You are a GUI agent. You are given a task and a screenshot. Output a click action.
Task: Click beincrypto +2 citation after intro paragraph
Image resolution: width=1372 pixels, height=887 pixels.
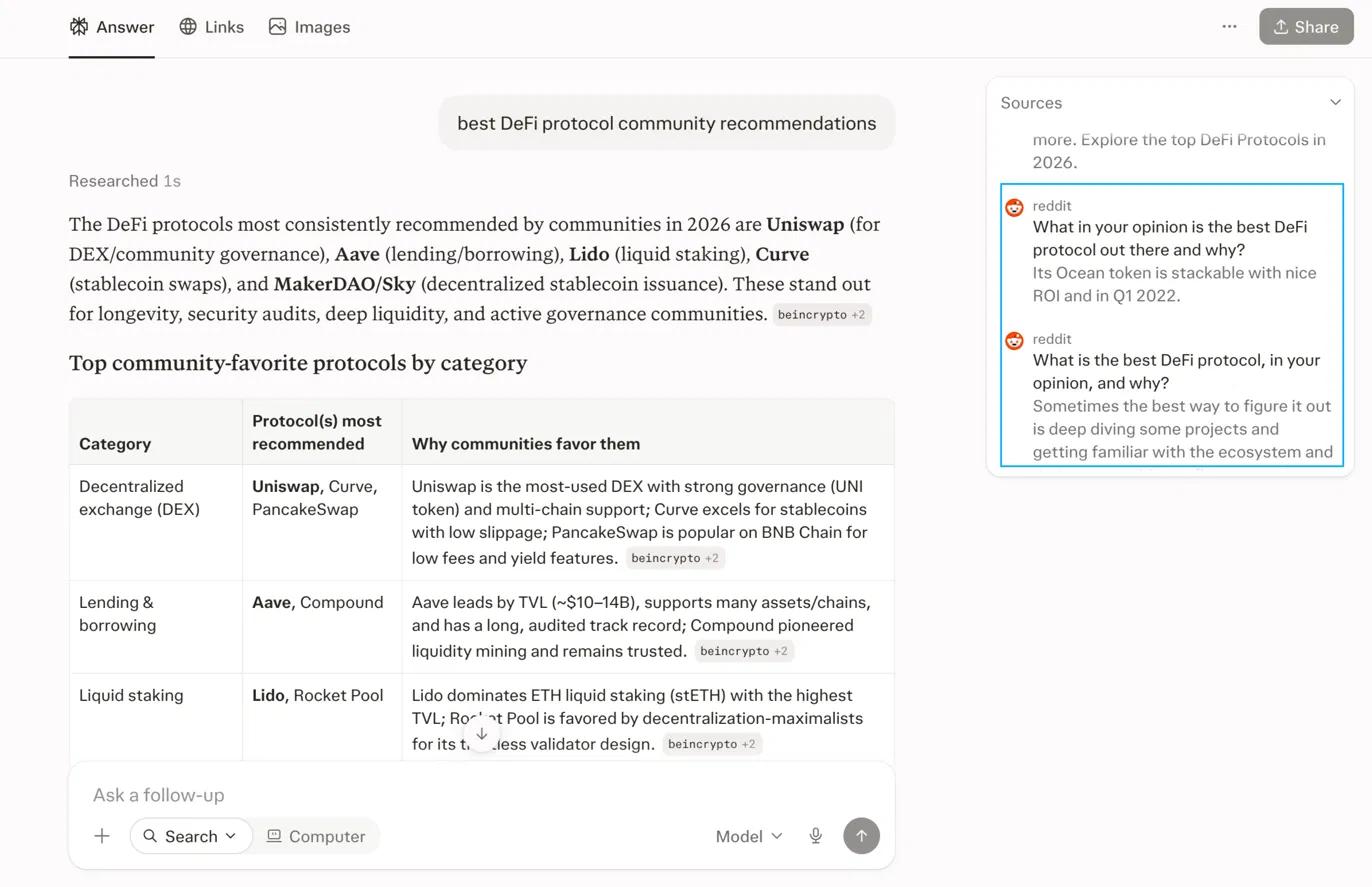point(822,315)
